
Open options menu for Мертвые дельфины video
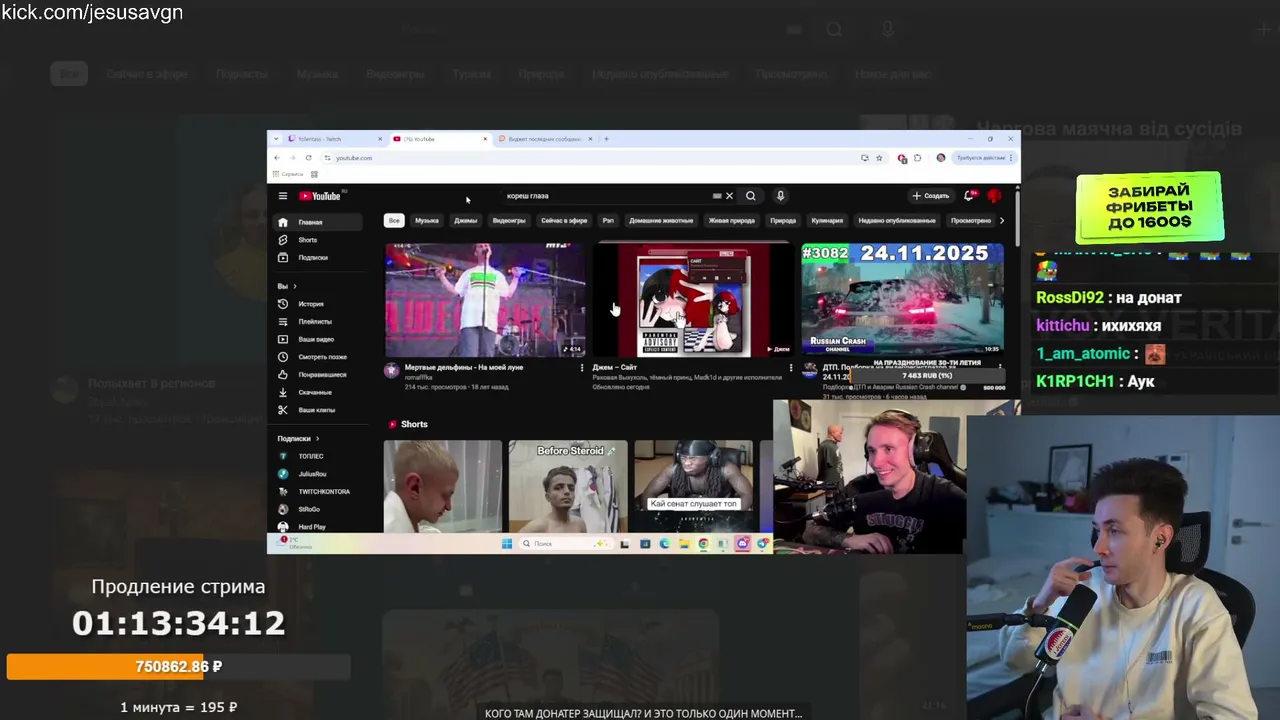[582, 368]
